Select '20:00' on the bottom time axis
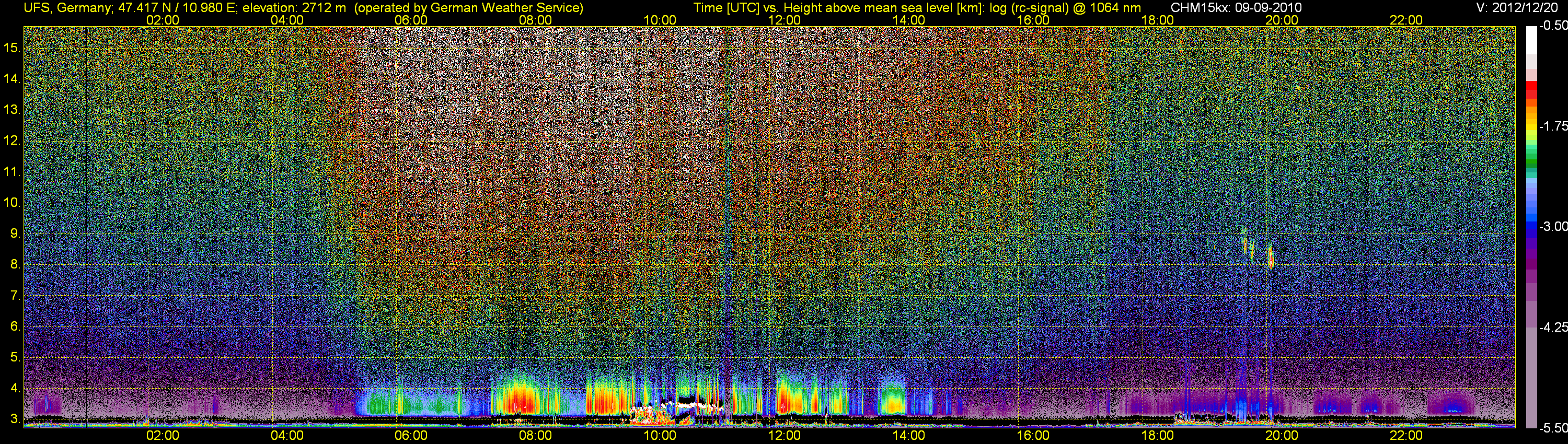Screen dimensions: 1568x444 coord(1282,436)
